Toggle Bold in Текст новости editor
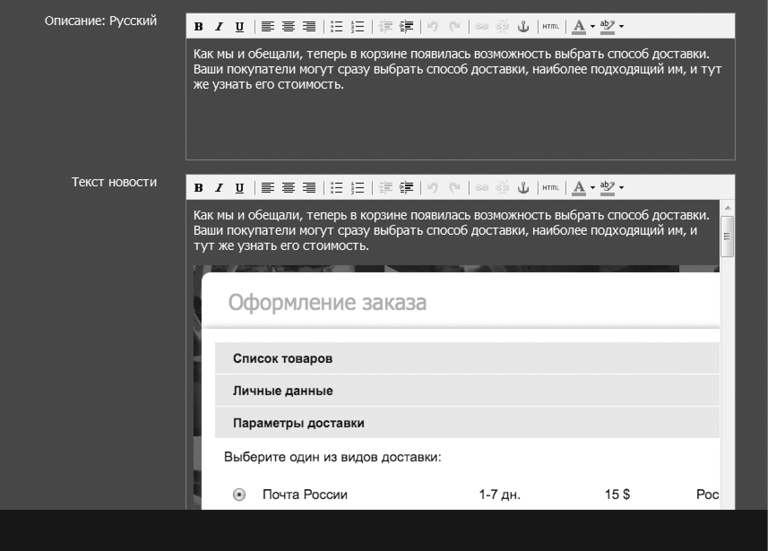Screen dimensions: 768x551 [198, 188]
